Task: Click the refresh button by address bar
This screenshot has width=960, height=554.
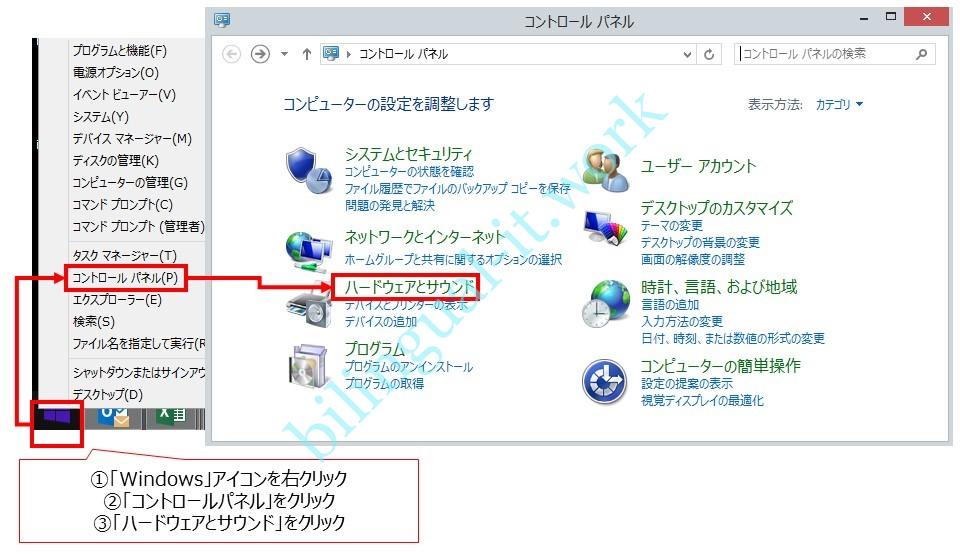Action: point(710,54)
